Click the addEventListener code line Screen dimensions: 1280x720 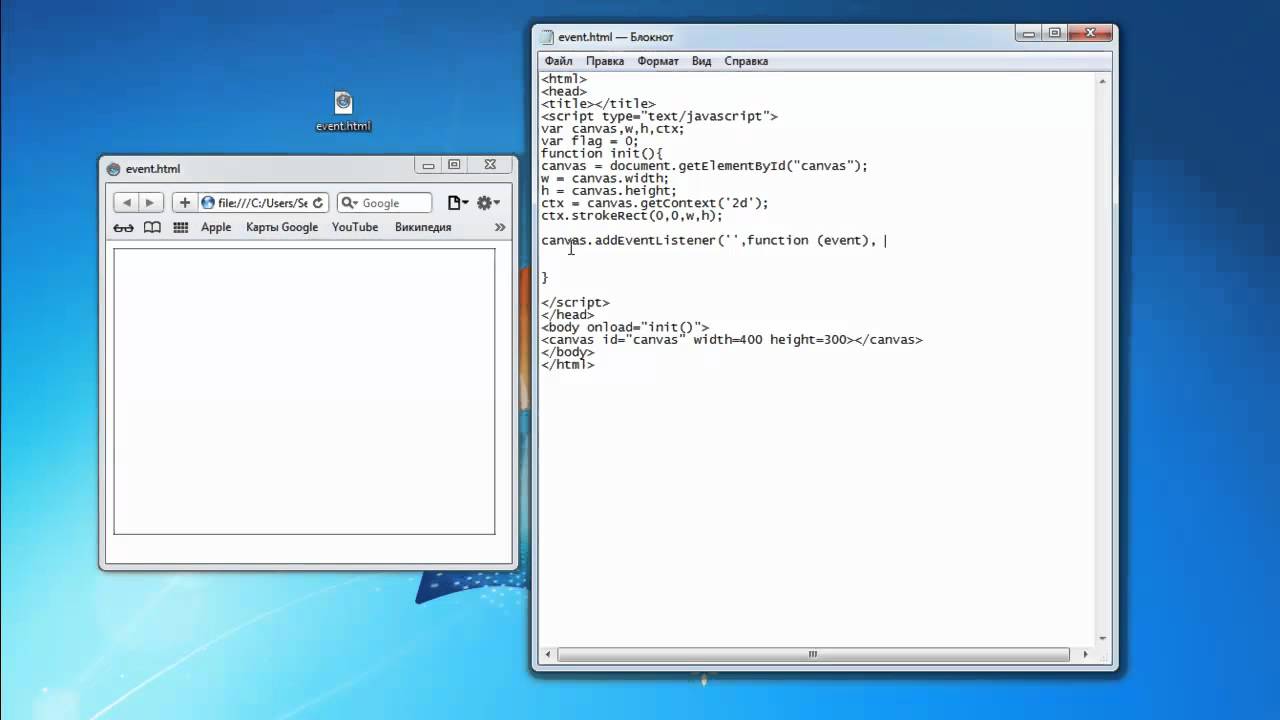[x=708, y=240]
